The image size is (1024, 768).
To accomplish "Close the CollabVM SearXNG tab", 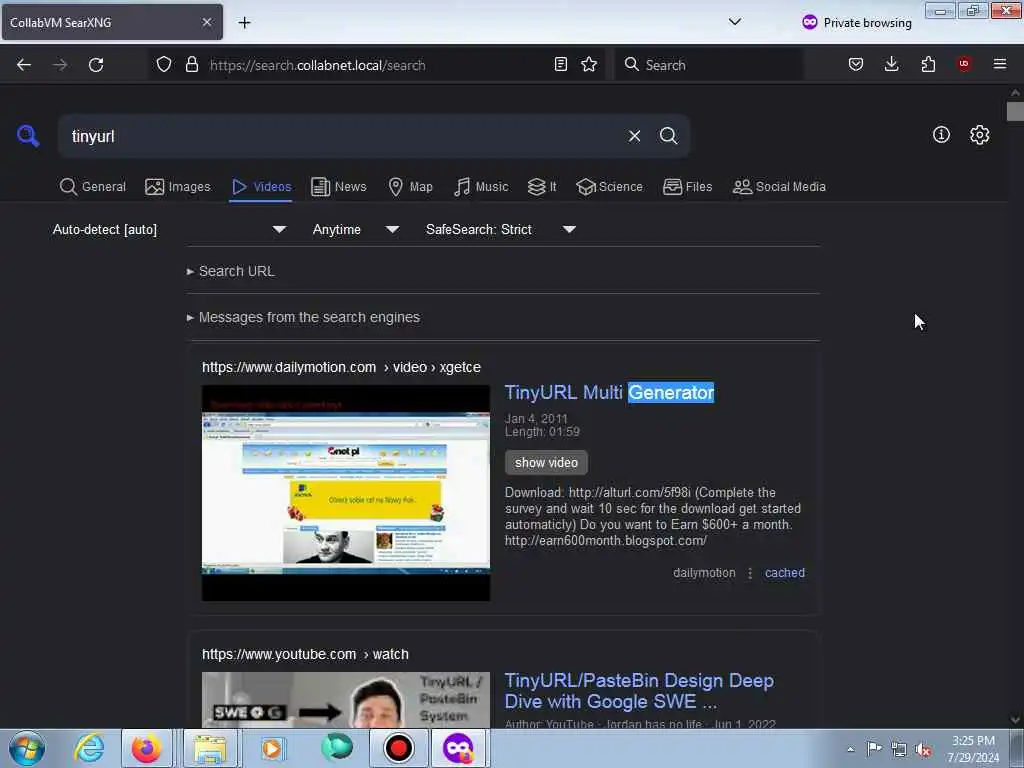I will [207, 22].
